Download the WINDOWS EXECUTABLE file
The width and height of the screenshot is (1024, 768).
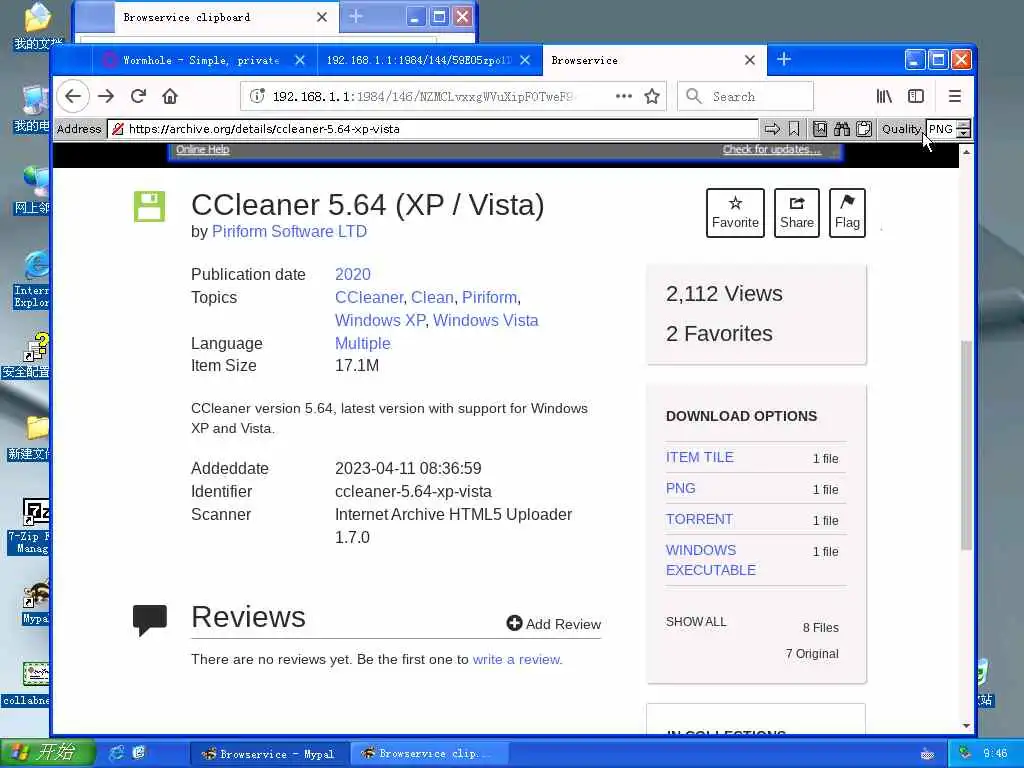[711, 560]
